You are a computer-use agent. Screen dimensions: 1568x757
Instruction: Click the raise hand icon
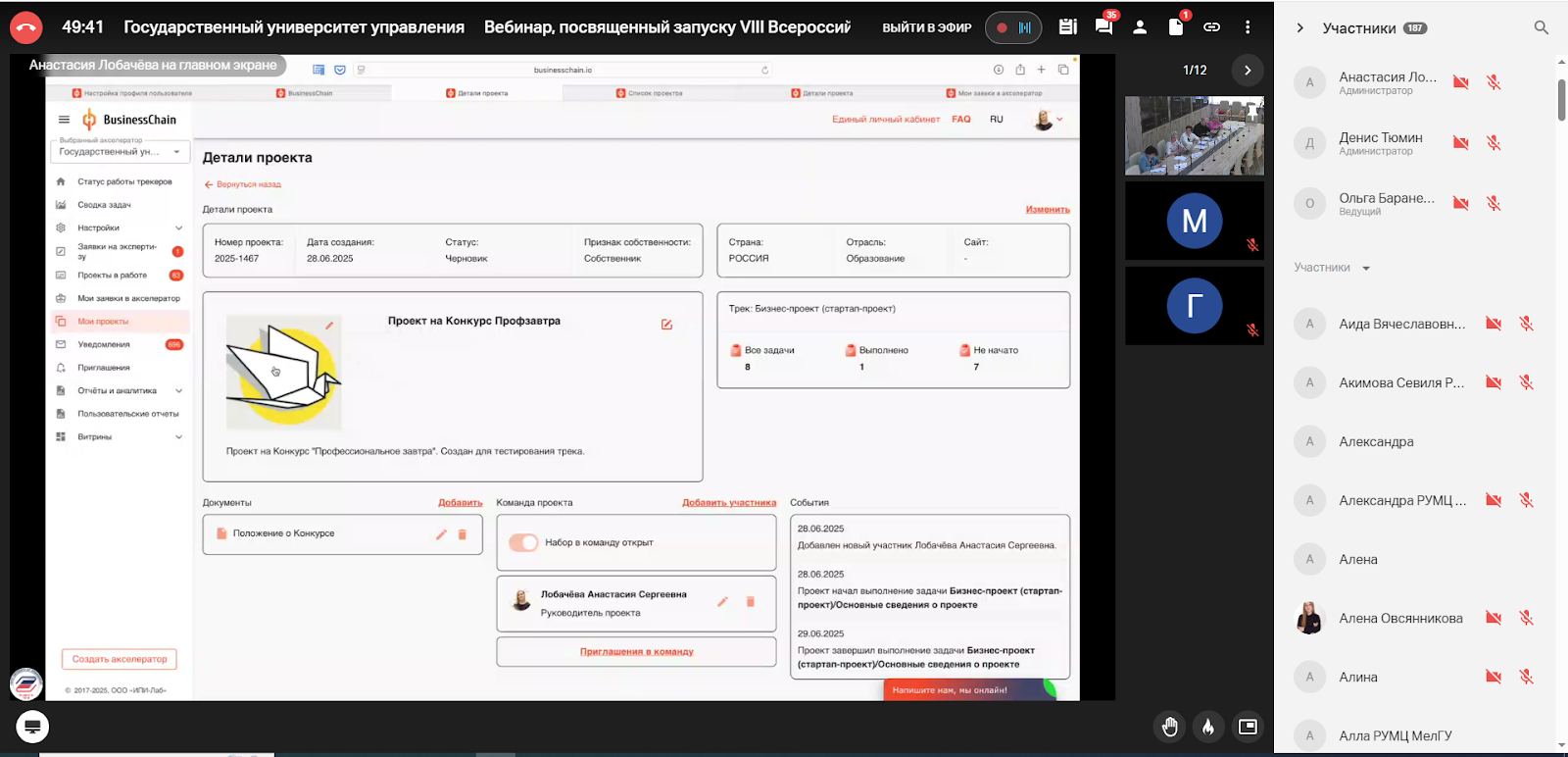1169,727
